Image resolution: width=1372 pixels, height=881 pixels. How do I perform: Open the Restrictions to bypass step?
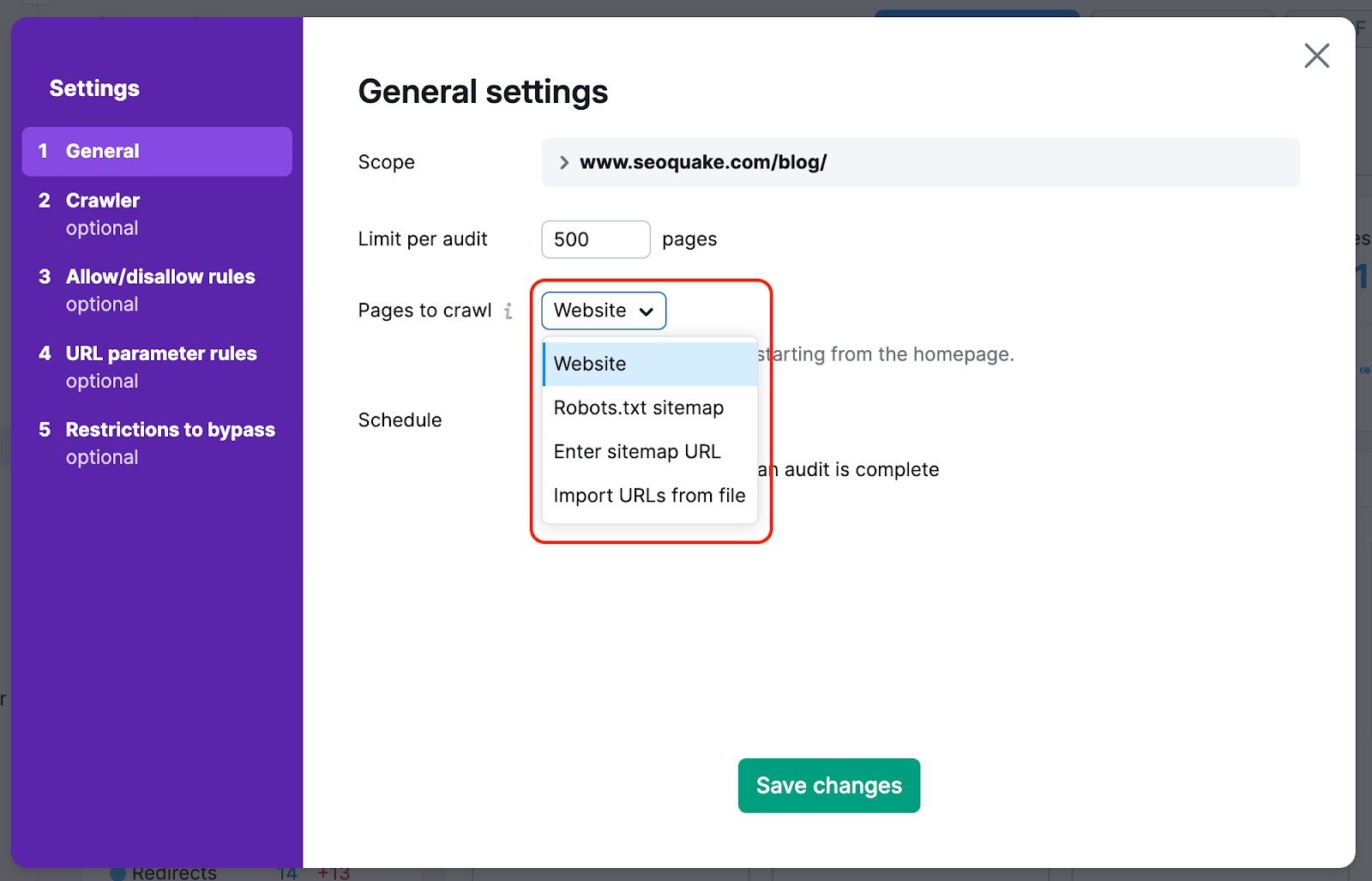tap(170, 429)
